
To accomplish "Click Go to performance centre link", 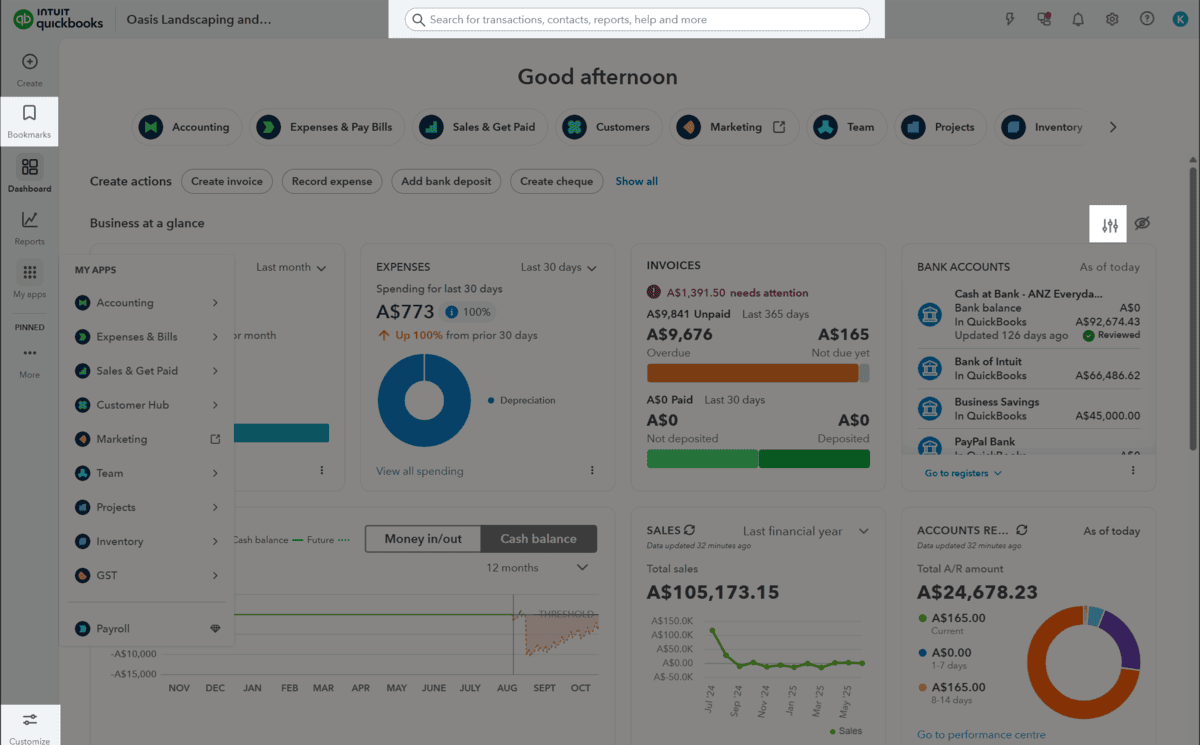I will point(981,735).
